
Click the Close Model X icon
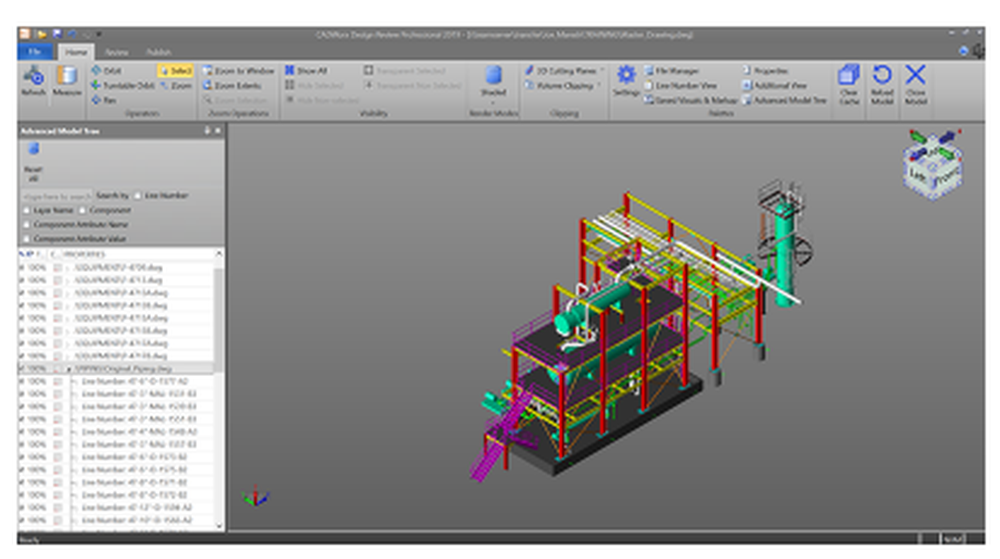tap(915, 75)
